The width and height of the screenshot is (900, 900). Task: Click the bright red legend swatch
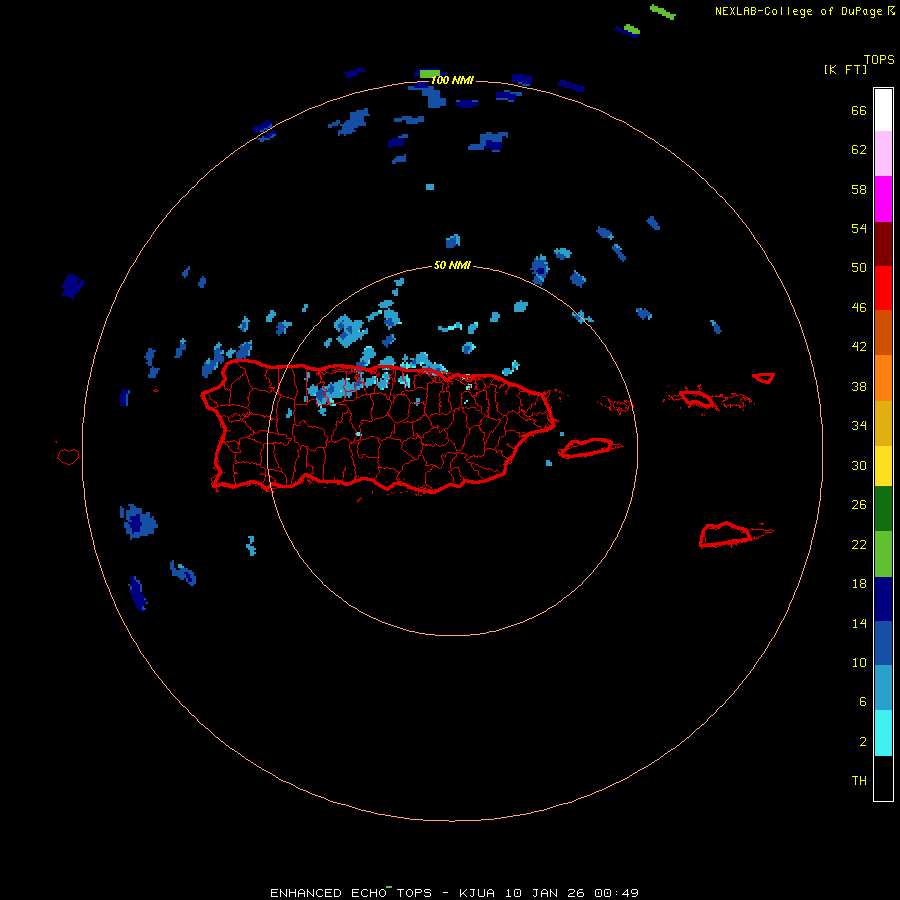(x=883, y=288)
